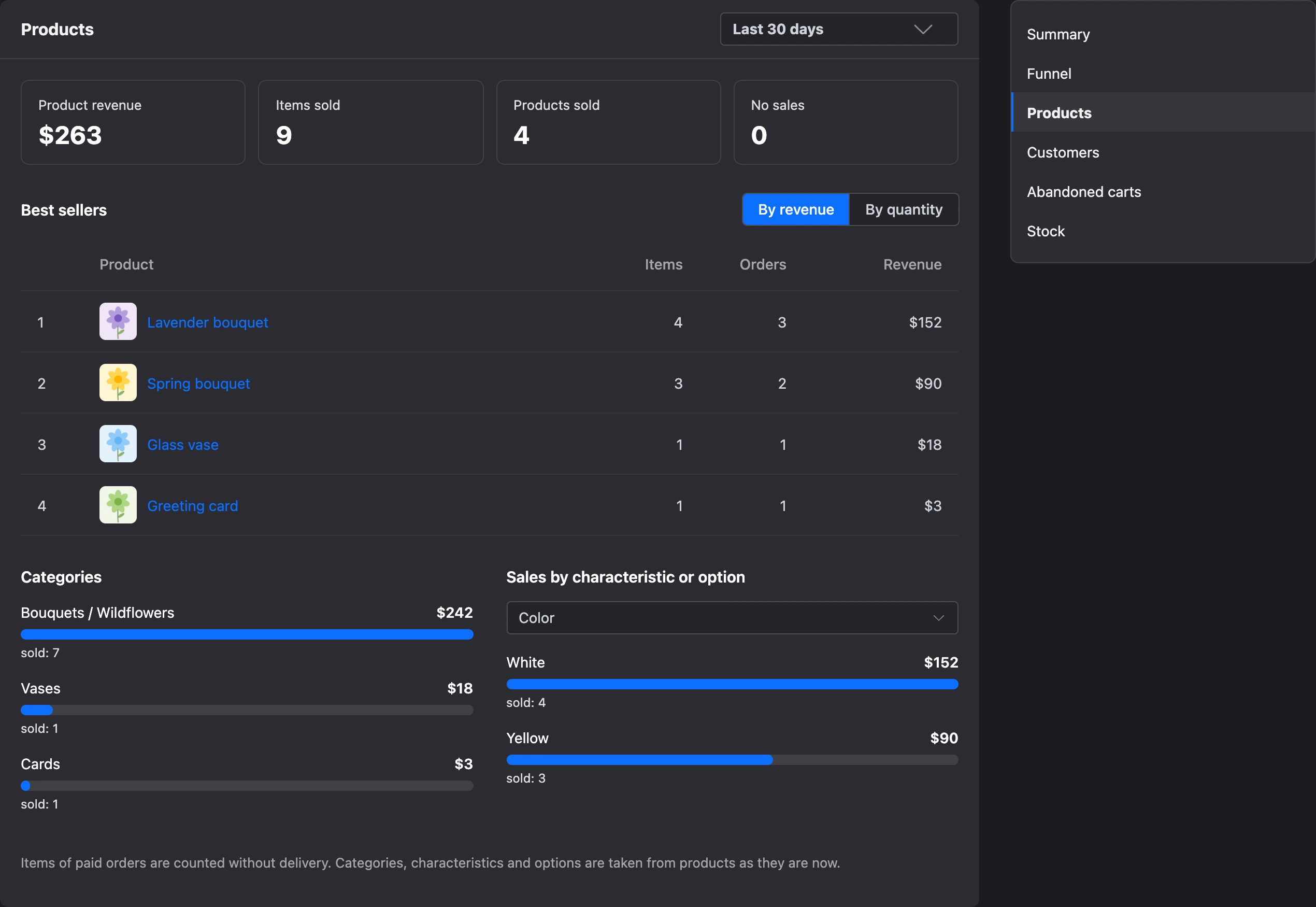Click the Revenue column header
This screenshot has height=907, width=1316.
(912, 264)
